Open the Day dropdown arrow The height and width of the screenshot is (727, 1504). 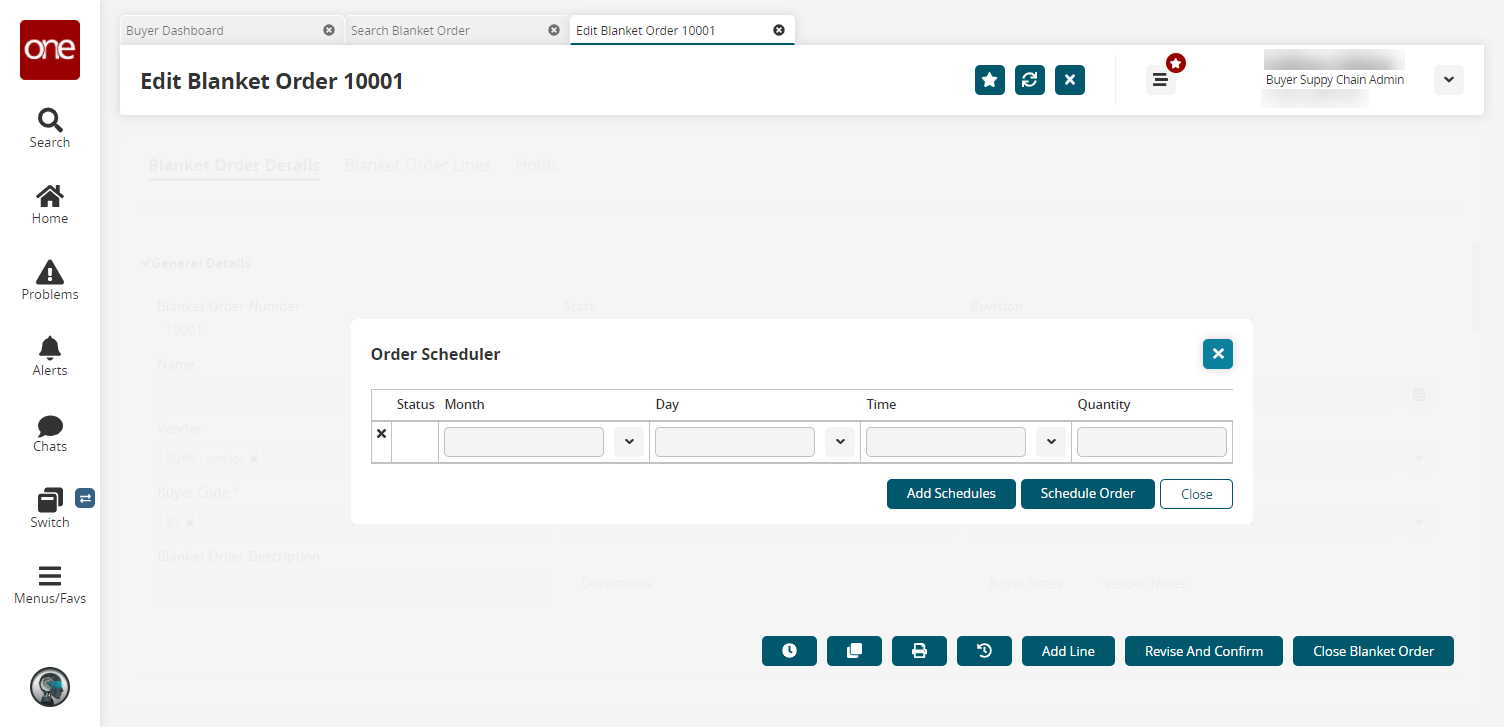(x=840, y=442)
